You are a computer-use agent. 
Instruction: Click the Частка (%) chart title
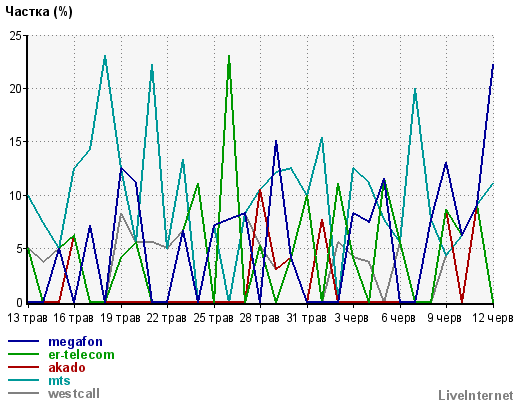39,12
